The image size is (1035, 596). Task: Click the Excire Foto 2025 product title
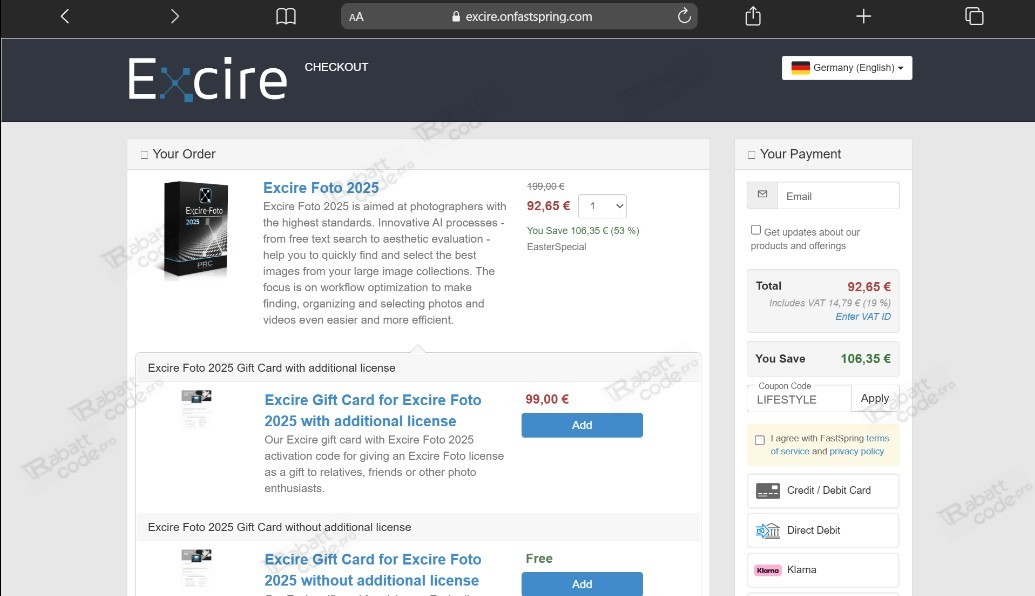point(321,187)
